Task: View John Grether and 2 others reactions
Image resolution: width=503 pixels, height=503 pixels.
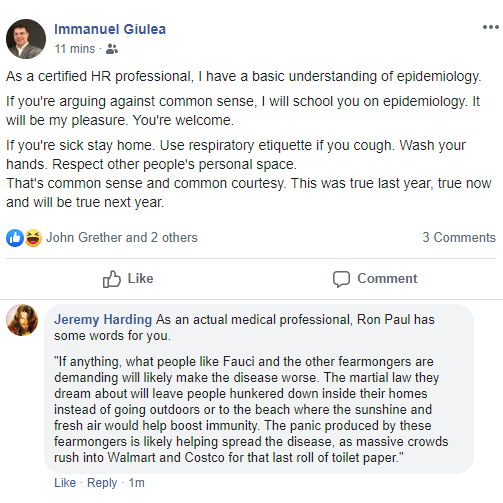Action: (x=122, y=238)
